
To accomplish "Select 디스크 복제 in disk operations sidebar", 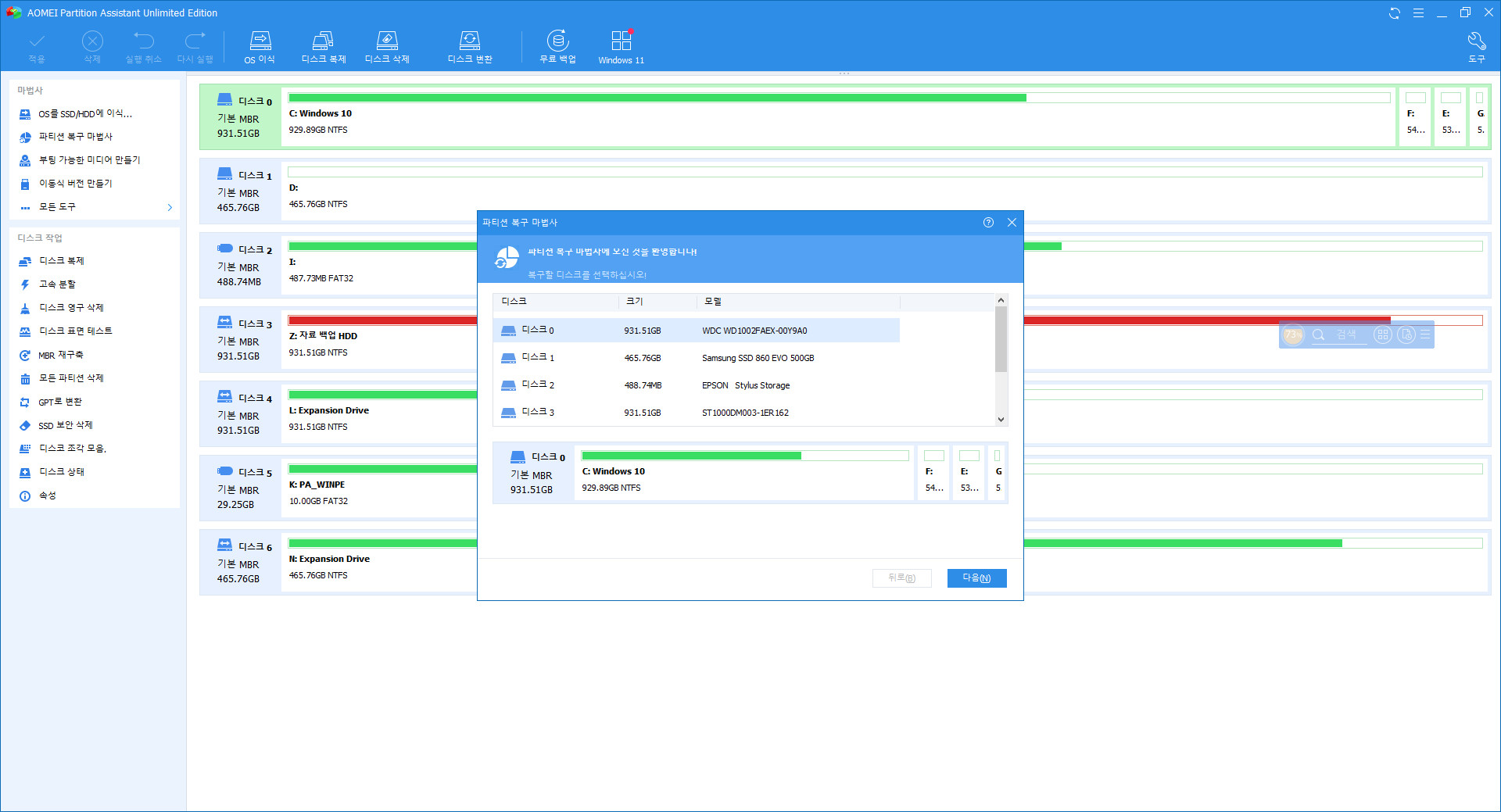I will (x=61, y=261).
